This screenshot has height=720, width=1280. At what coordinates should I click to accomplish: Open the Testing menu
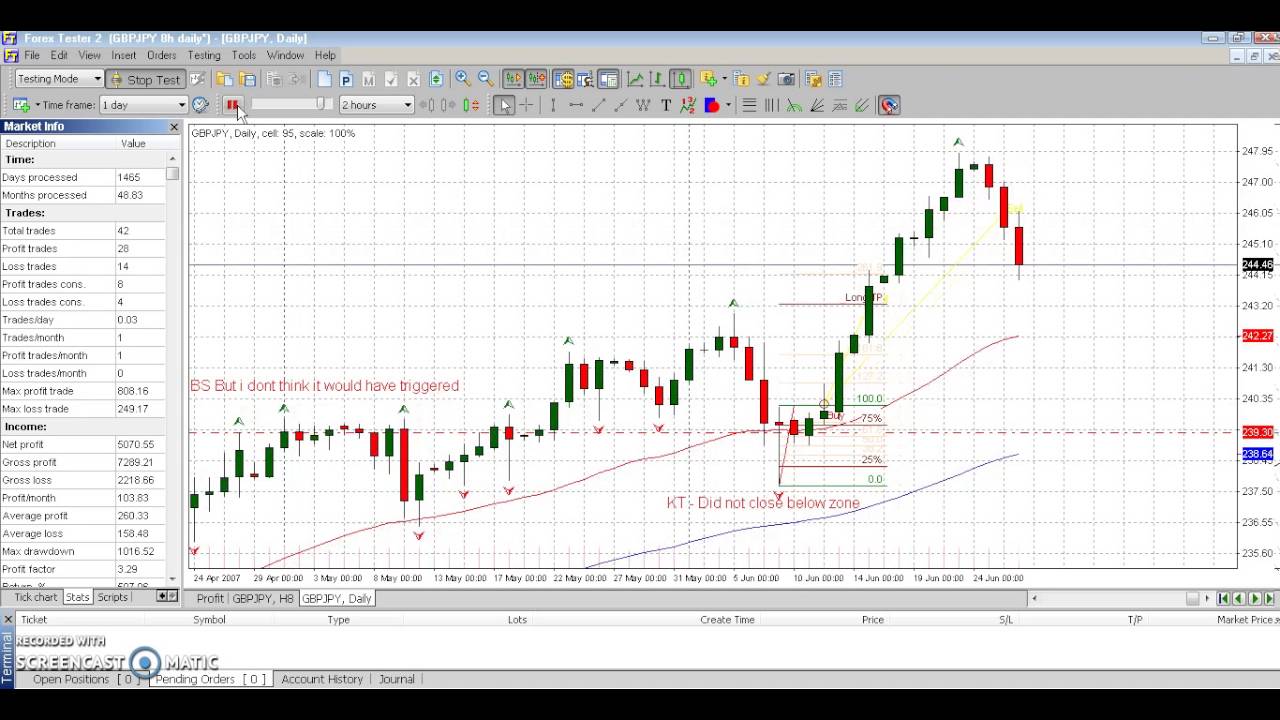click(x=204, y=55)
